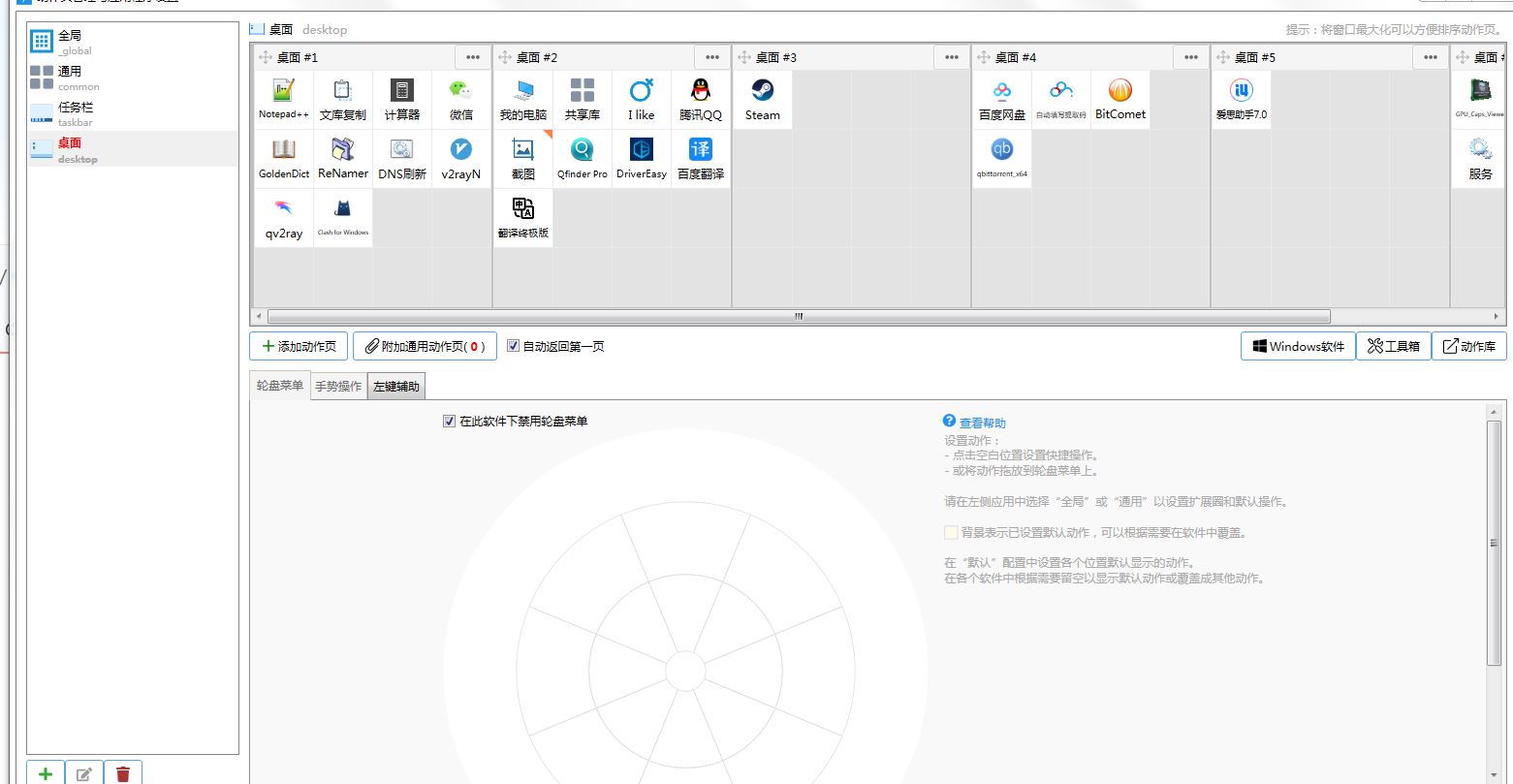This screenshot has width=1513, height=784.
Task: Disable 在此软件下禁用轮盘菜单 checkbox
Action: [449, 421]
